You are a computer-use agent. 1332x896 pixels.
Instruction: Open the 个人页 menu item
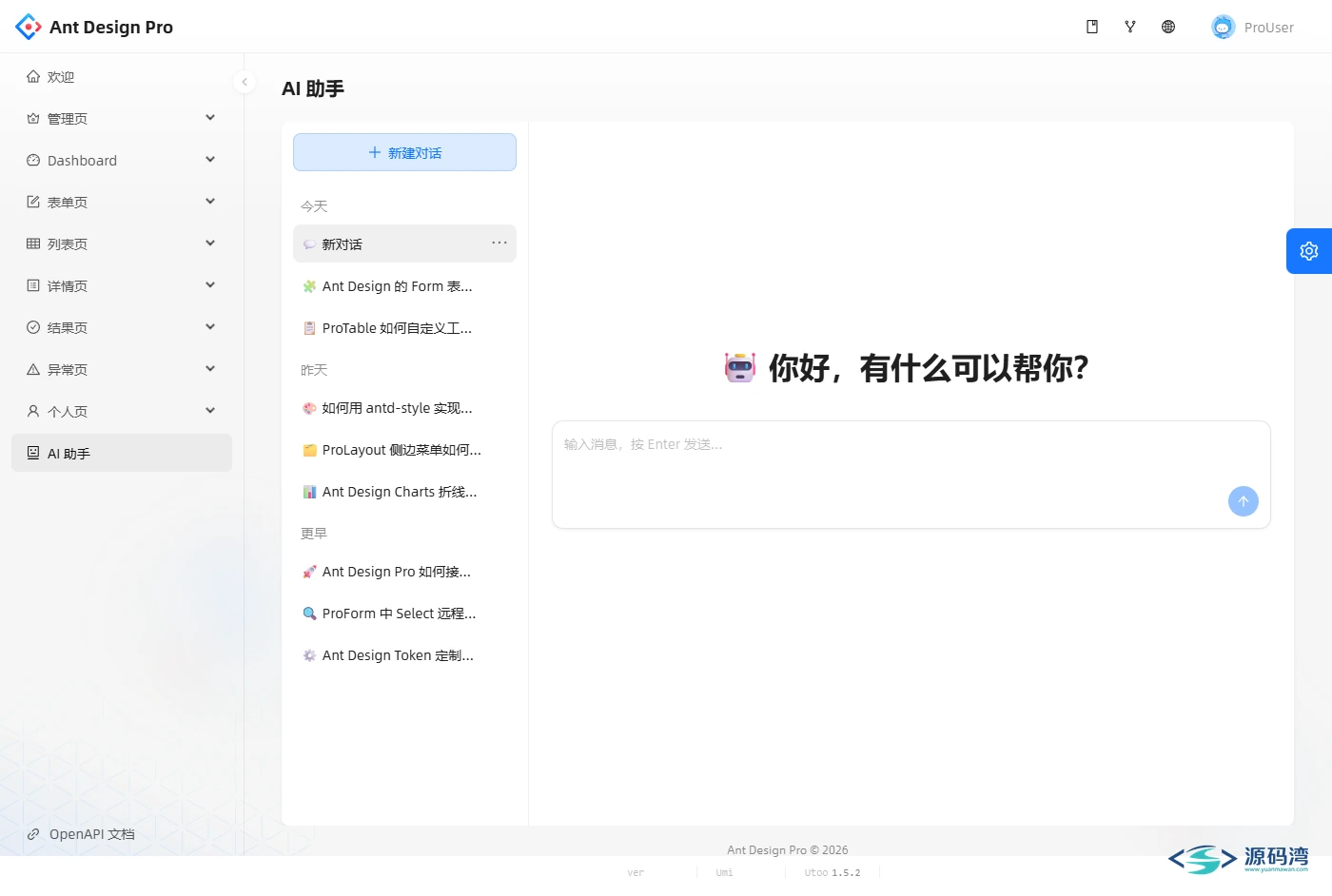pyautogui.click(x=122, y=412)
